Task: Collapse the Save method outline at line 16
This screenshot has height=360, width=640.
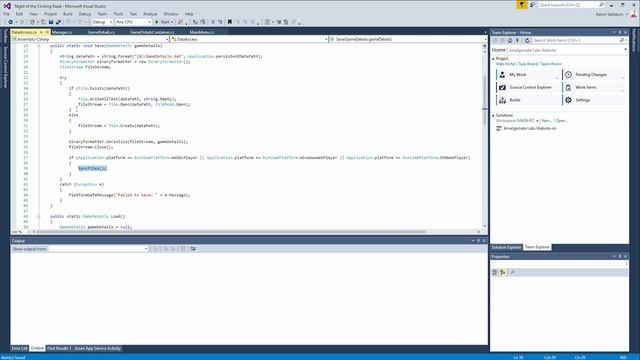Action: pyautogui.click(x=39, y=46)
